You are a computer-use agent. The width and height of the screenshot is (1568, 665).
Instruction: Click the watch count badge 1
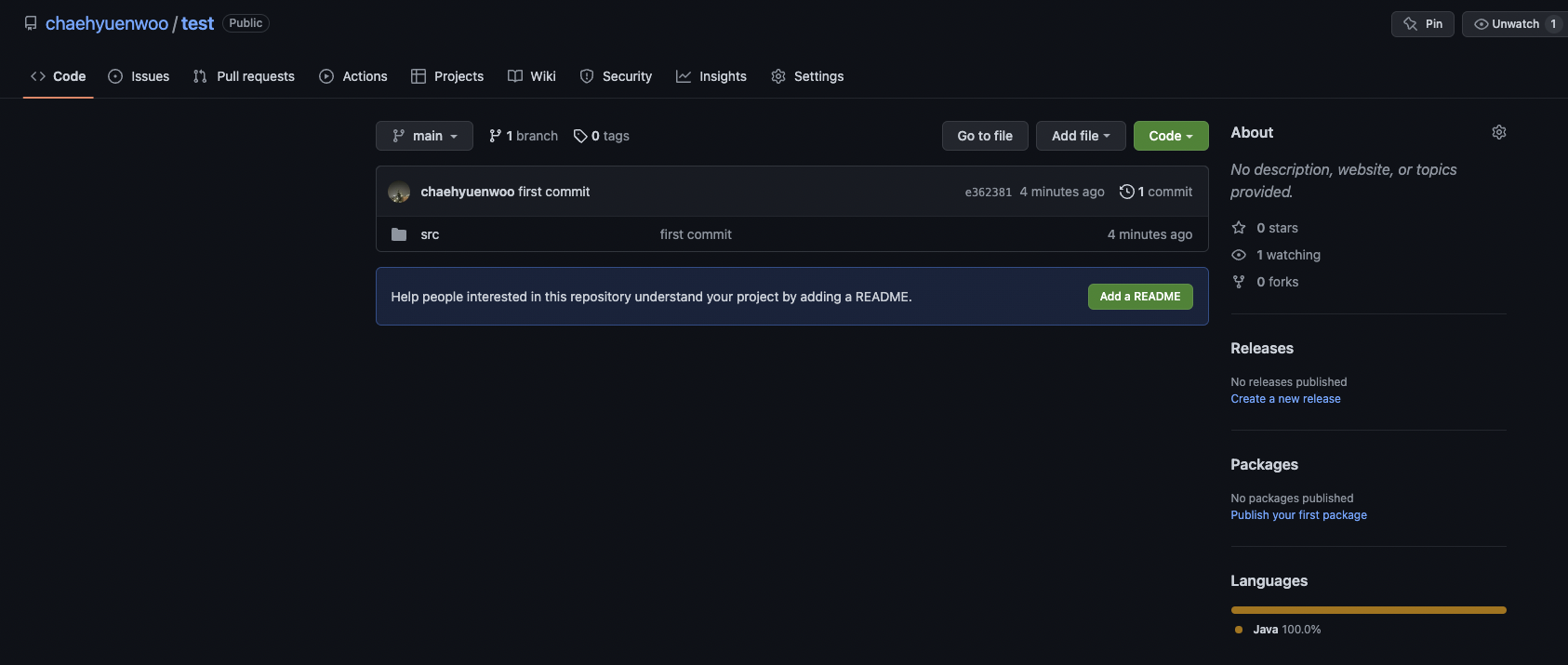pos(1553,24)
